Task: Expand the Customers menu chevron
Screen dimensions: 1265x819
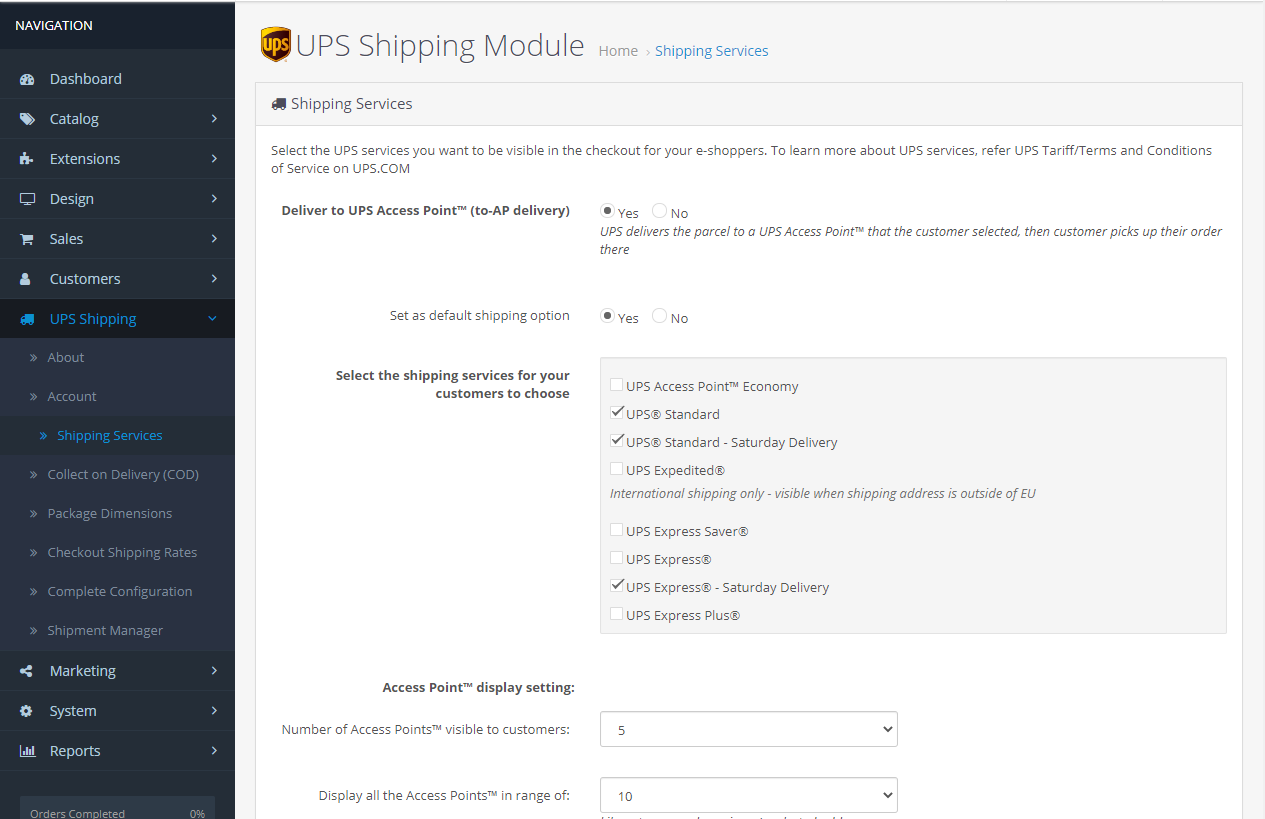Action: (214, 278)
